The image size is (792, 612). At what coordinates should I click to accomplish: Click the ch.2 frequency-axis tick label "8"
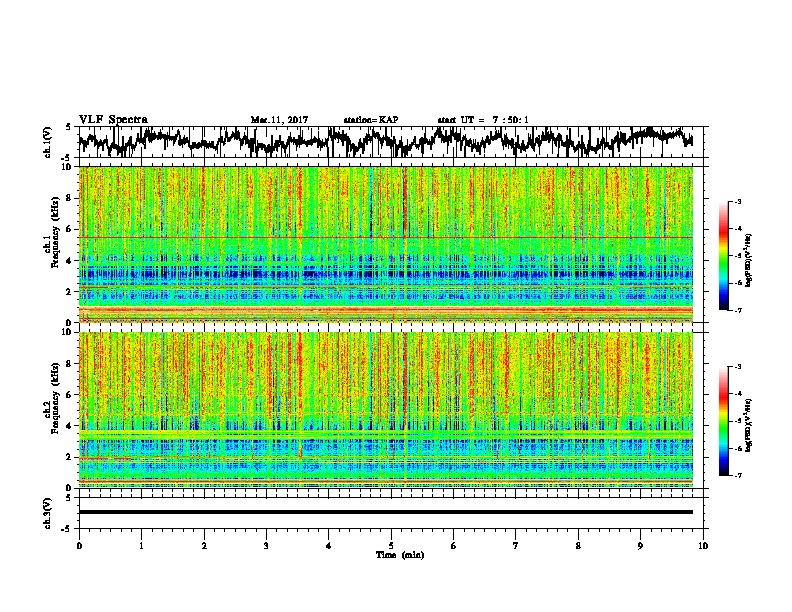[71, 364]
